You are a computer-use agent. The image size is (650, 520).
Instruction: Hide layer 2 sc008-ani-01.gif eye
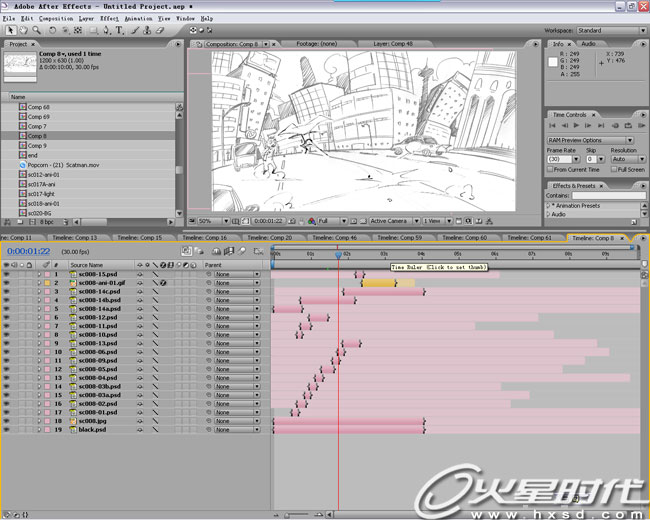pyautogui.click(x=6, y=283)
